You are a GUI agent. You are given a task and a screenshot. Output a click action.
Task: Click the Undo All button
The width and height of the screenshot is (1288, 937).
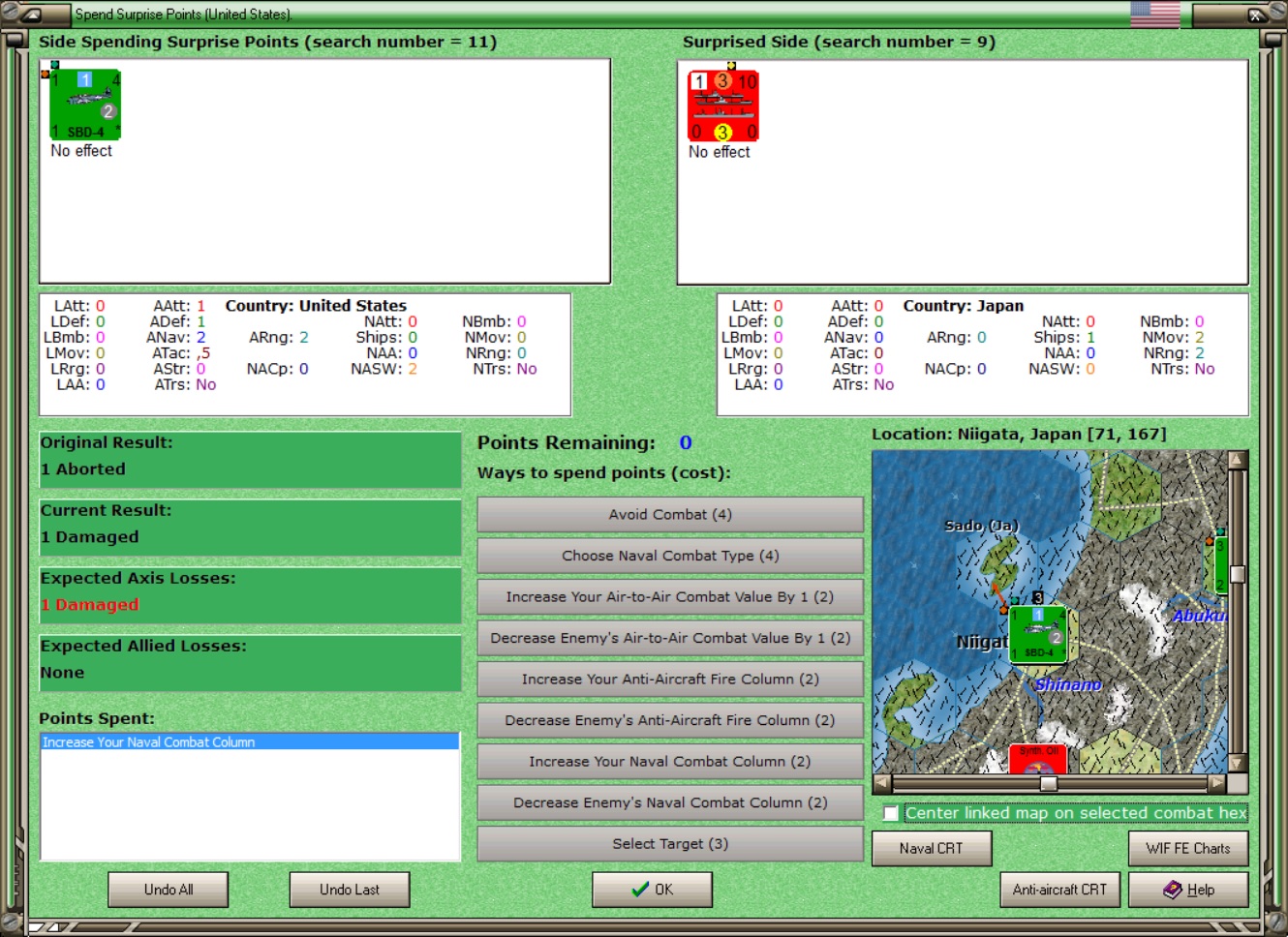(169, 890)
